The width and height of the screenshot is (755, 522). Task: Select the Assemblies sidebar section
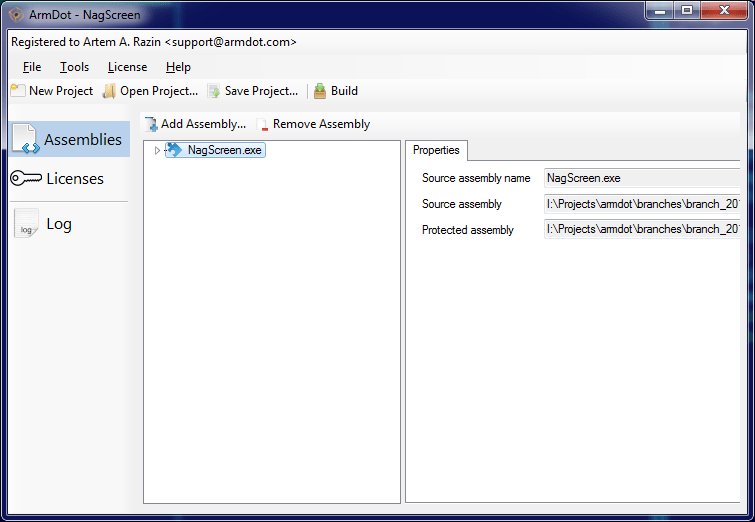69,139
